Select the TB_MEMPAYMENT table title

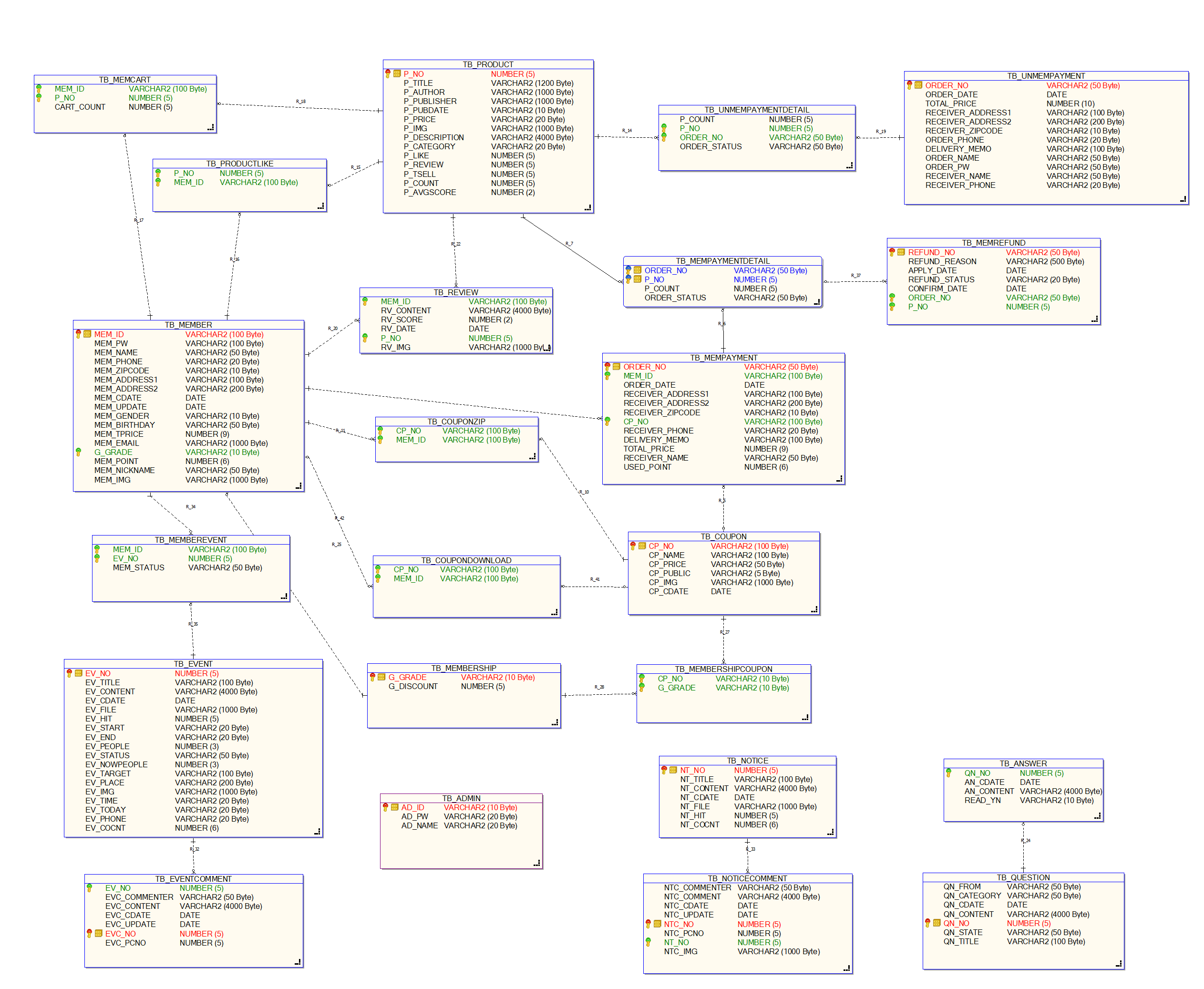point(723,357)
